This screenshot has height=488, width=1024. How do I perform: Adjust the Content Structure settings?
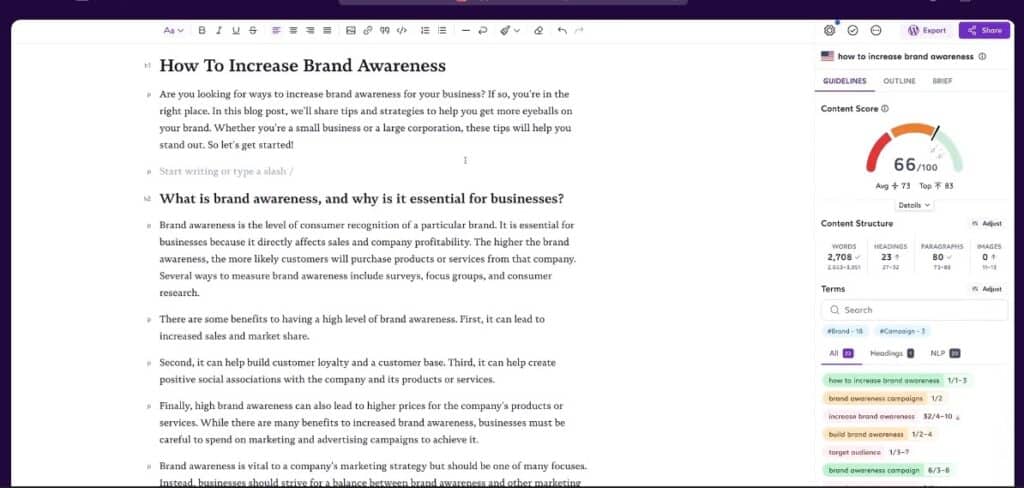coord(986,223)
